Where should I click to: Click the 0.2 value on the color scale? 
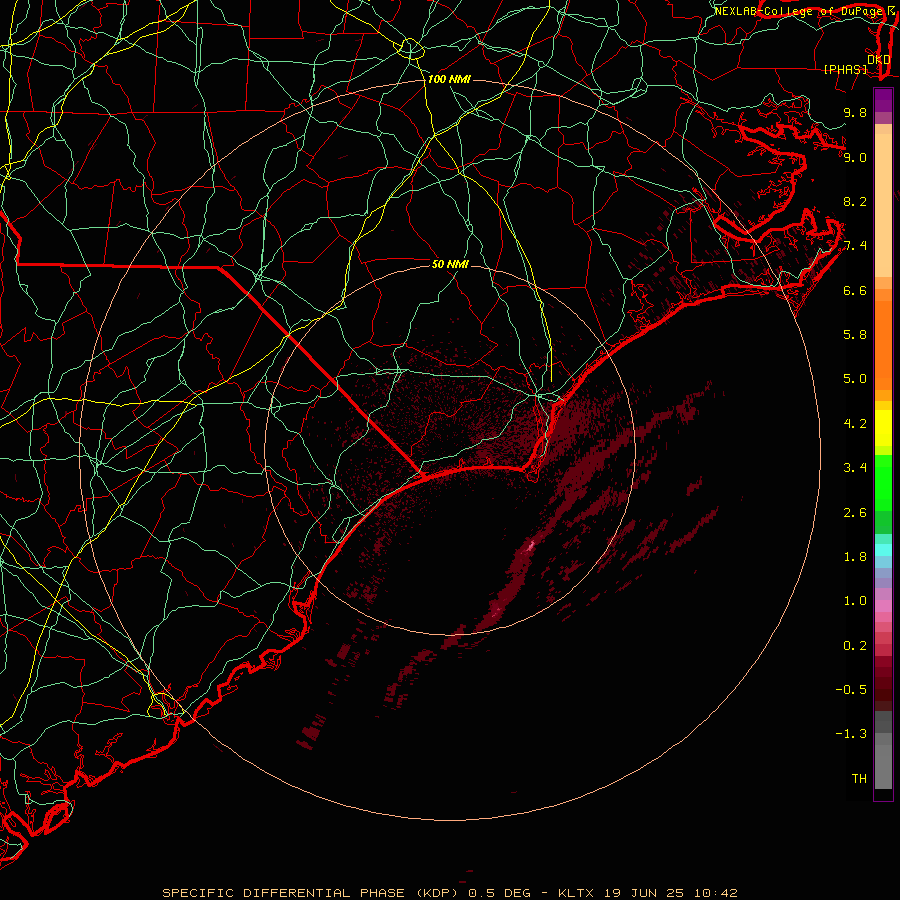(x=855, y=646)
